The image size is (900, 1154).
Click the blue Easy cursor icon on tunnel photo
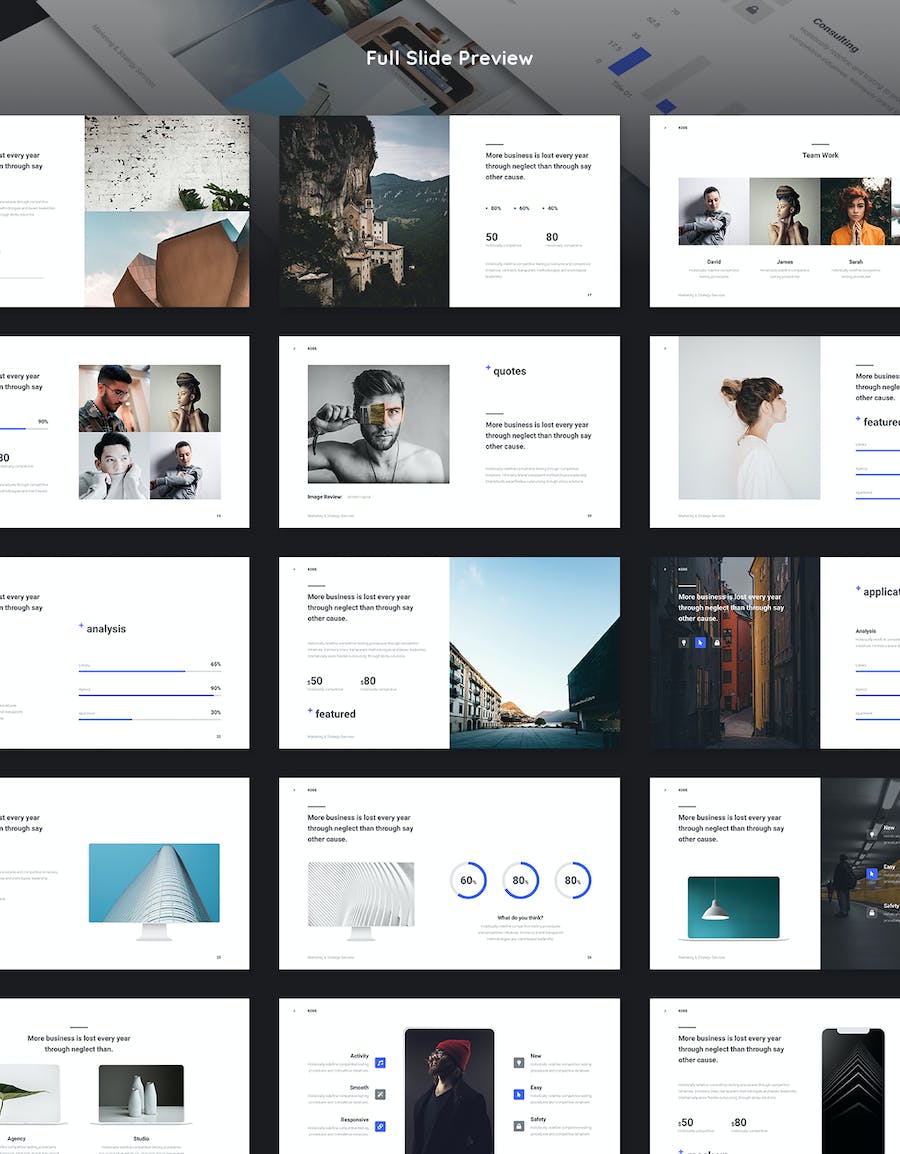coord(871,873)
